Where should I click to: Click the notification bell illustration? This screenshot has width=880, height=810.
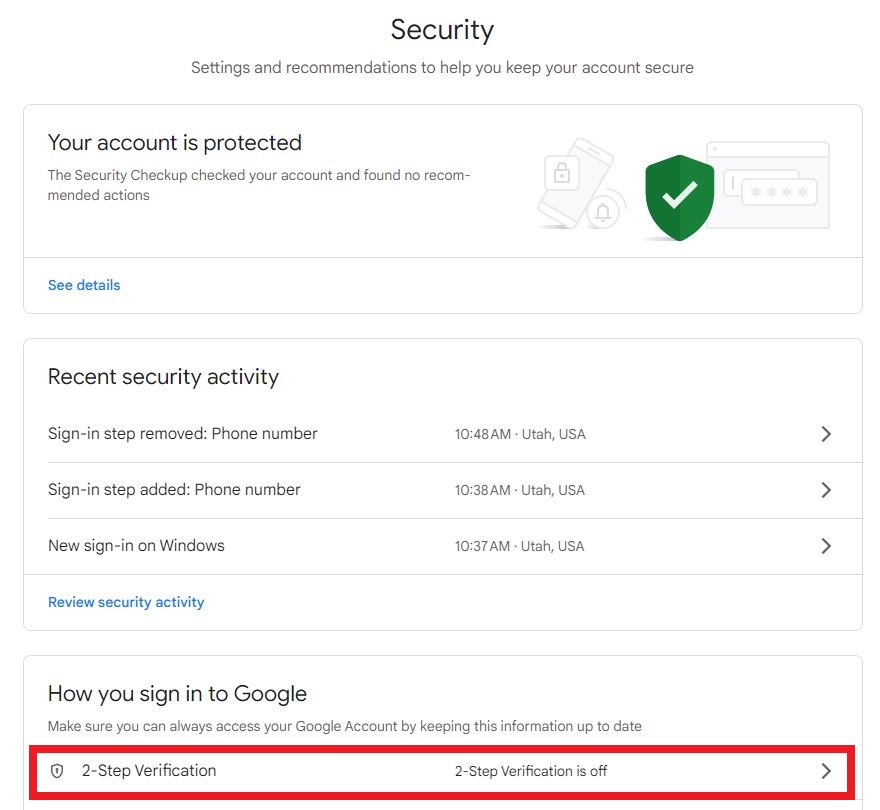[603, 212]
